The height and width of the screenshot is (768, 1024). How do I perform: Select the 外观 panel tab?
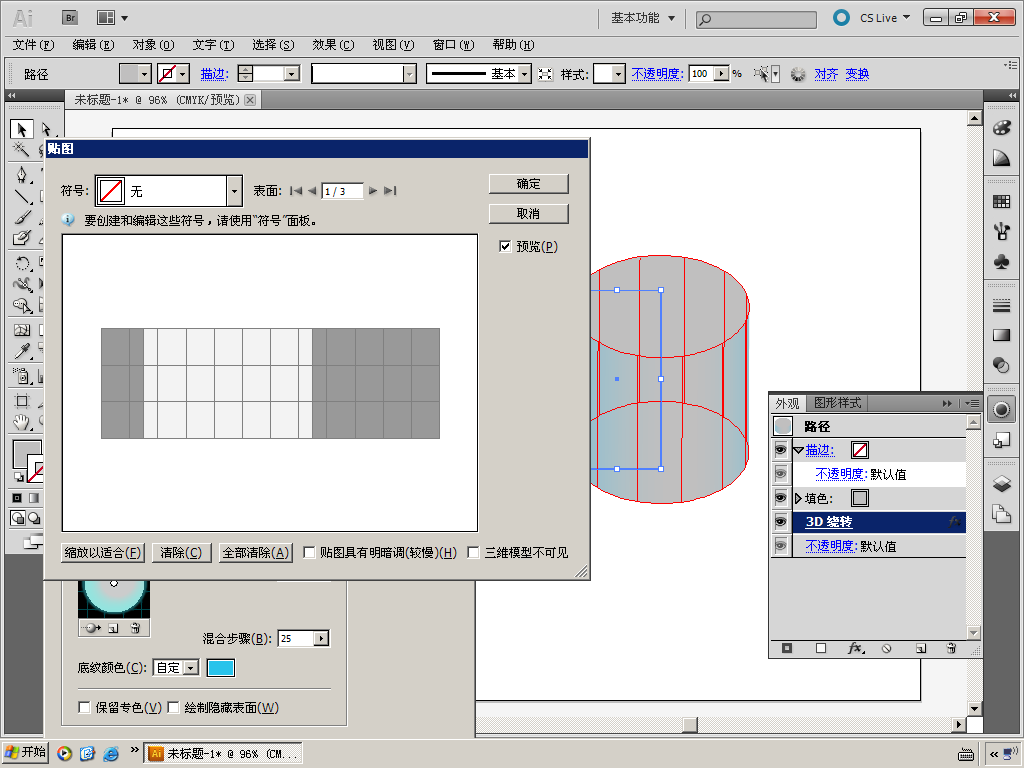point(788,404)
